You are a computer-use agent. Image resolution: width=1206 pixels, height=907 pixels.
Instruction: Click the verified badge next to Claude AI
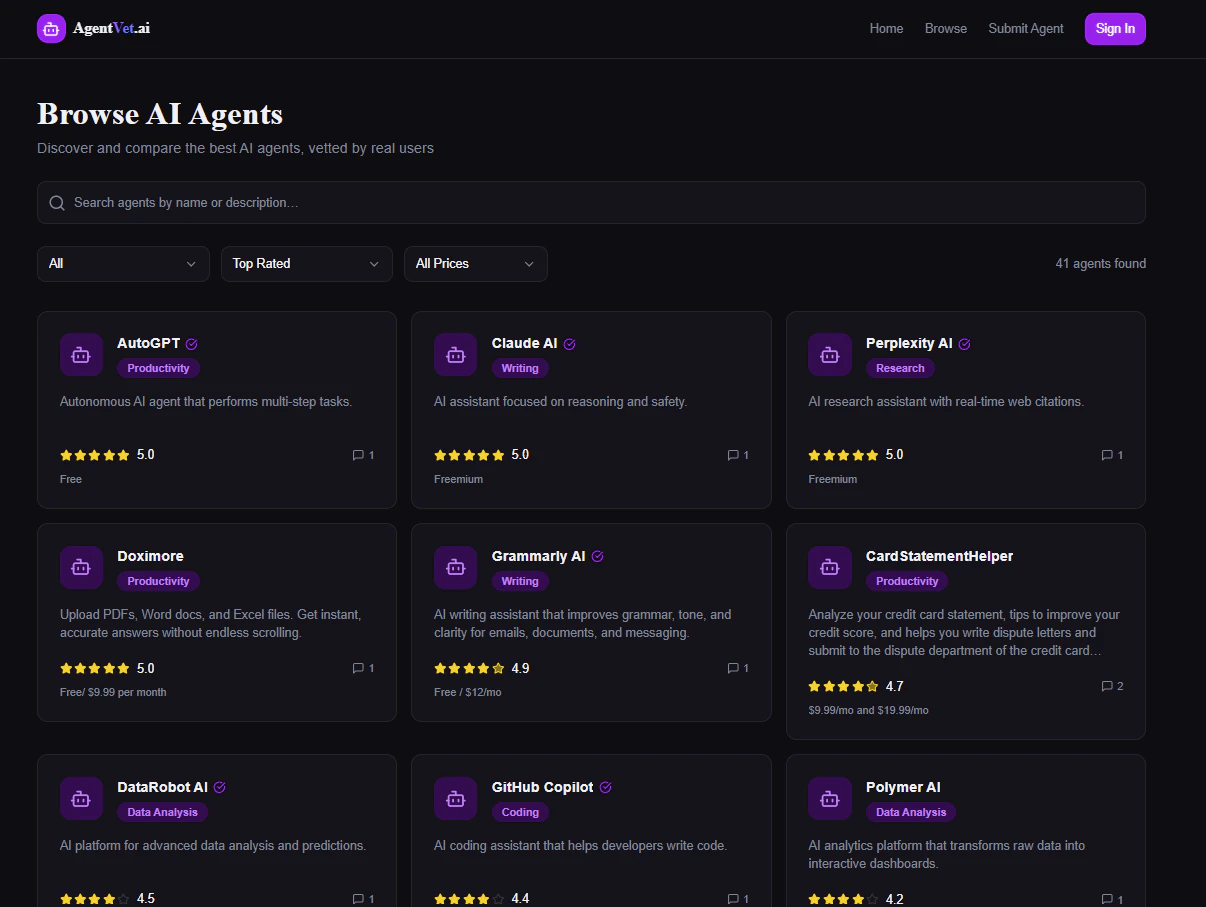click(x=570, y=344)
